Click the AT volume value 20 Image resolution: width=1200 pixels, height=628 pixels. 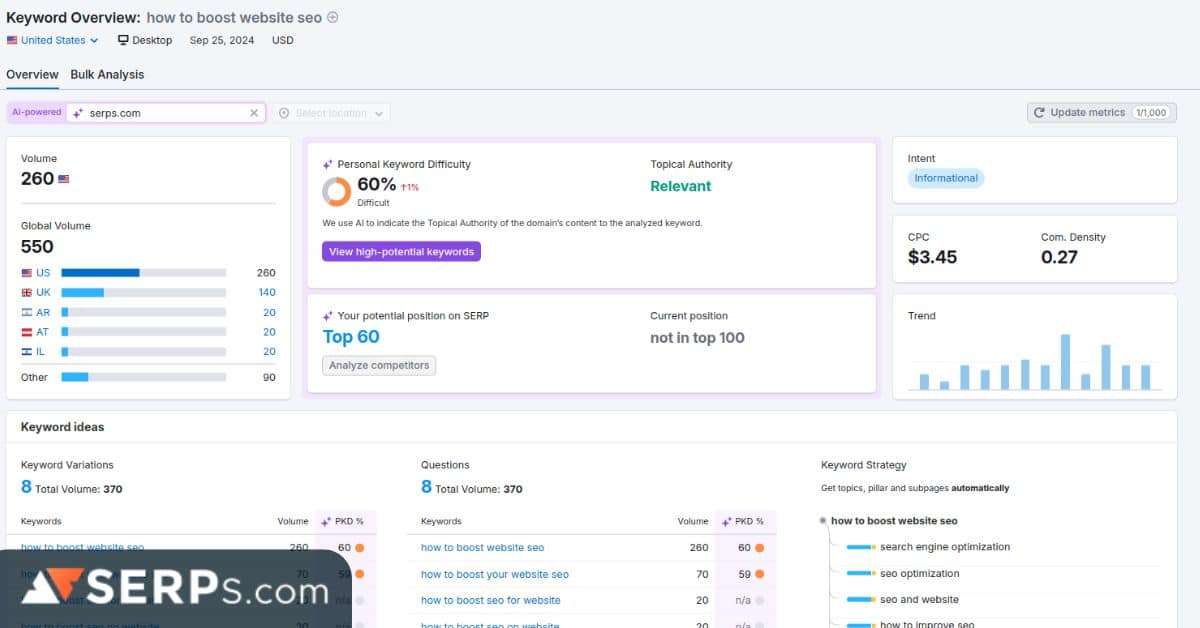pos(269,332)
